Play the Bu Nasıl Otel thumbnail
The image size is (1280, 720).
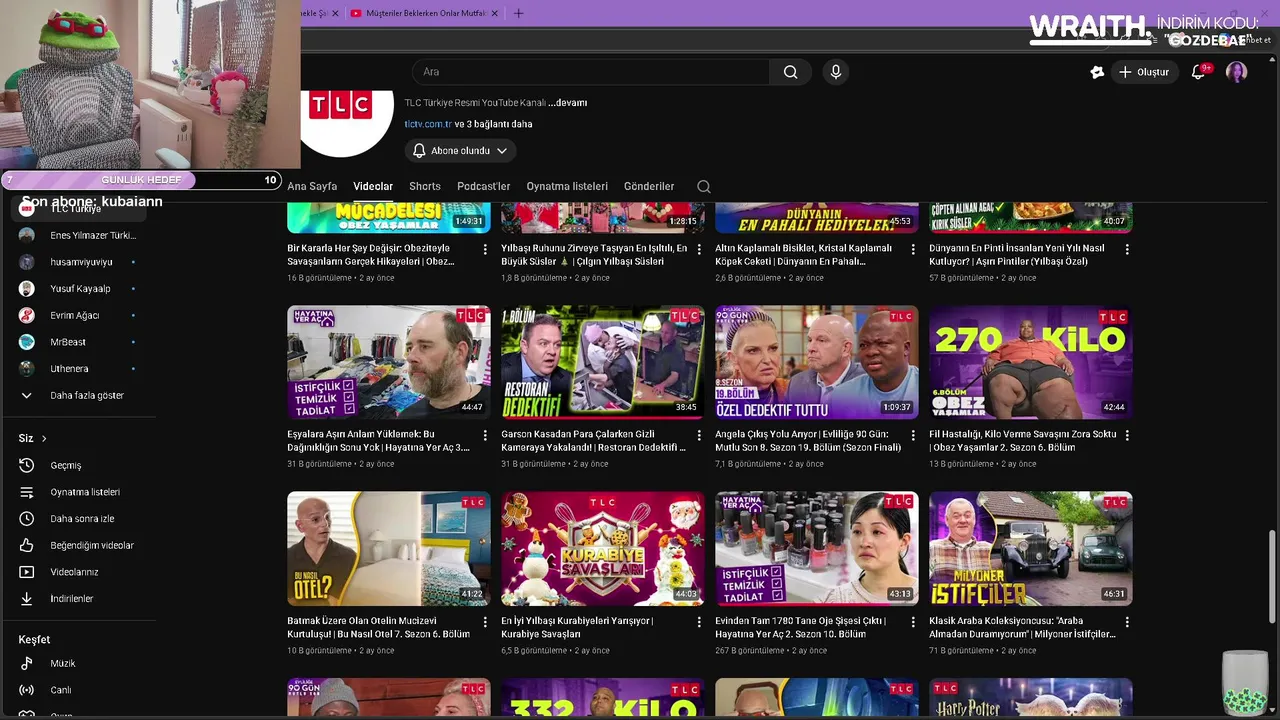[389, 548]
